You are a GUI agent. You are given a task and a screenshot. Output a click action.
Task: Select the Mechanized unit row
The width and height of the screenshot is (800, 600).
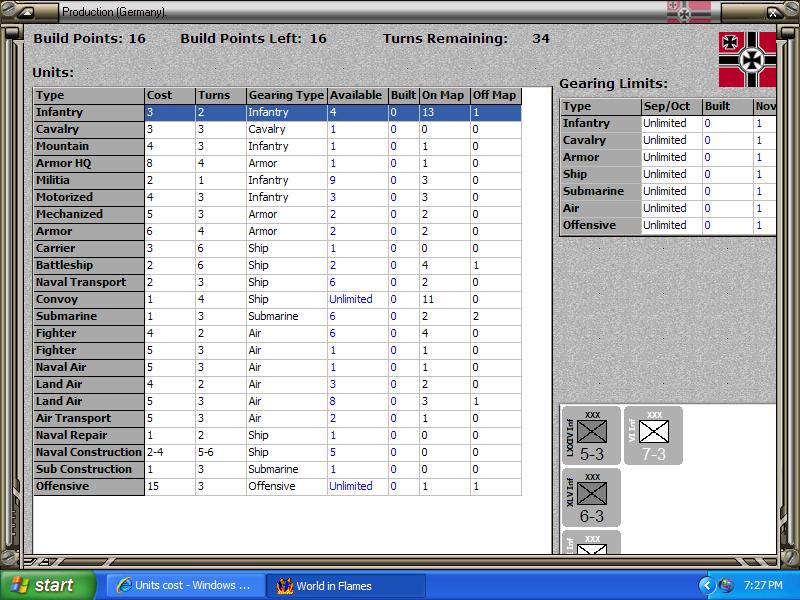tap(278, 214)
